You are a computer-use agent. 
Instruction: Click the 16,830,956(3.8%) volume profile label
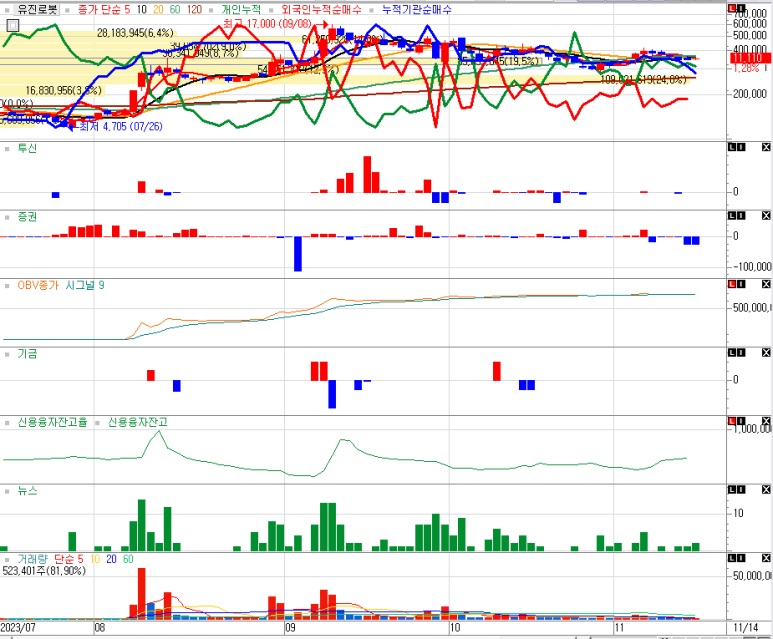click(63, 90)
